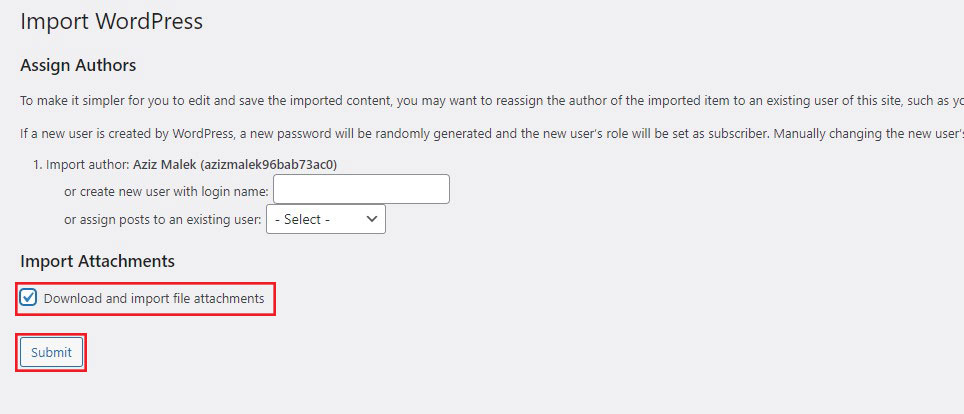Click the blue checkmark icon
Screen dimensions: 964x414
(28, 298)
